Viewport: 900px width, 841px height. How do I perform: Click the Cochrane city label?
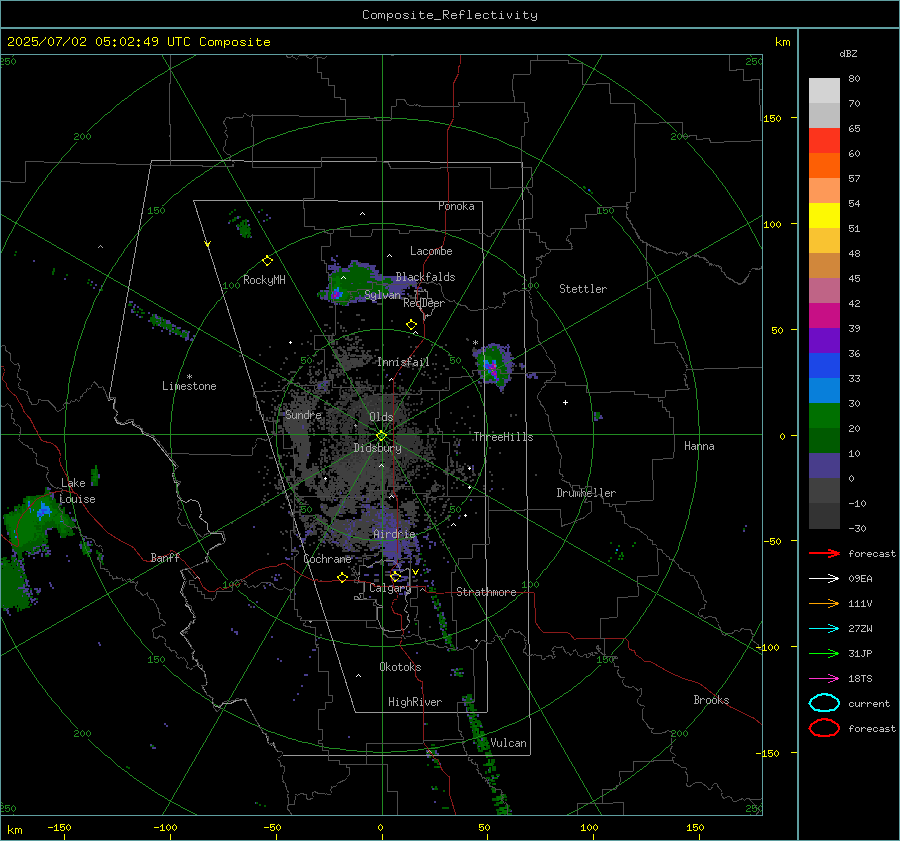point(327,559)
